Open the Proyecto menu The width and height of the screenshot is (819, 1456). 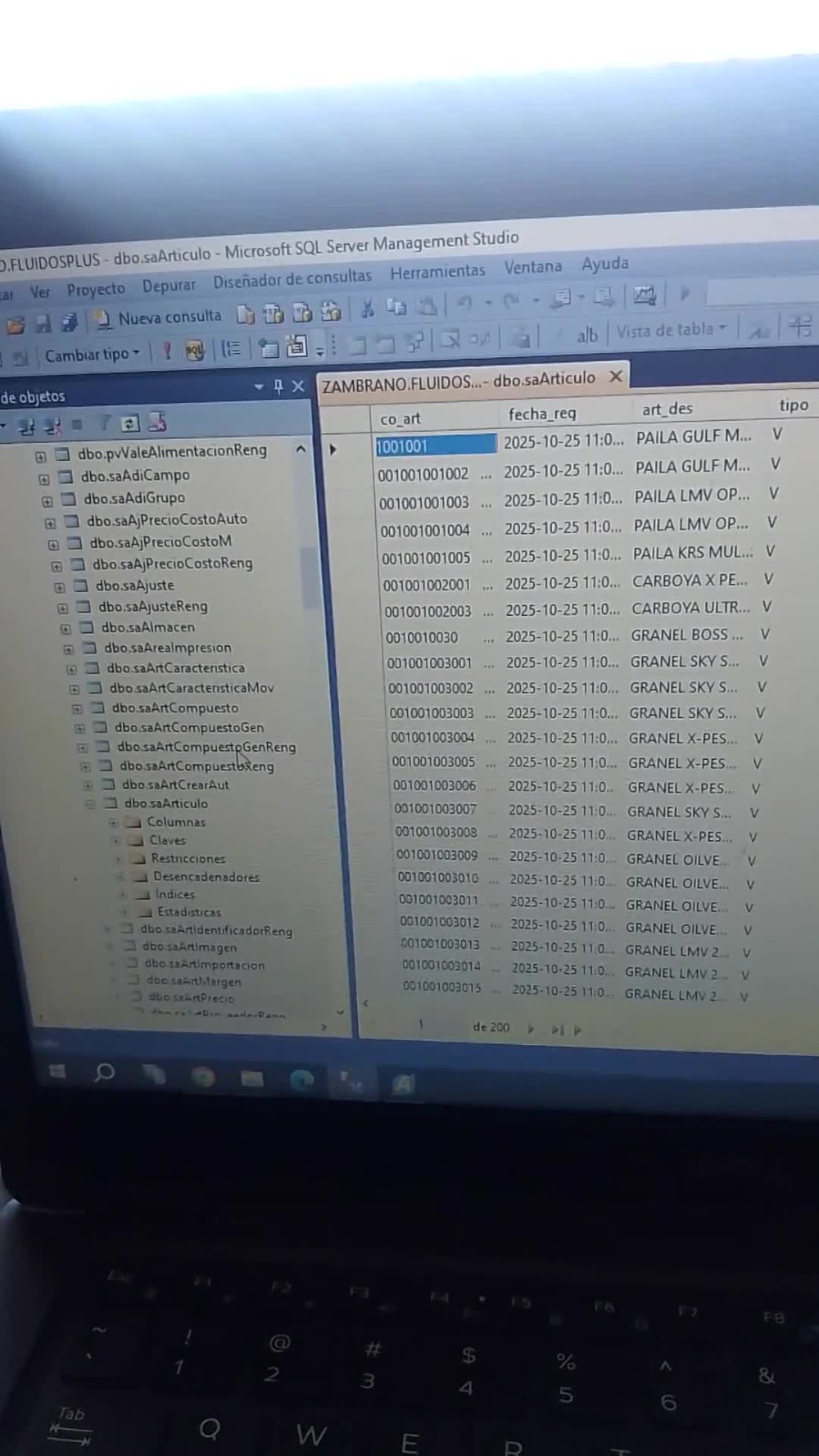[96, 290]
